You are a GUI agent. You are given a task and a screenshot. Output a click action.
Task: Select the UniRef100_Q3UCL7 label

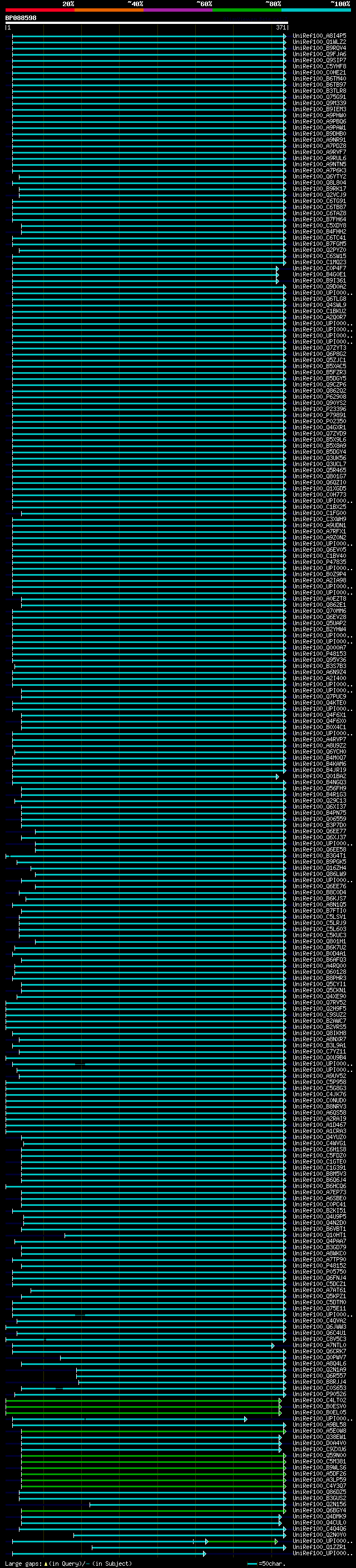pyautogui.click(x=319, y=464)
